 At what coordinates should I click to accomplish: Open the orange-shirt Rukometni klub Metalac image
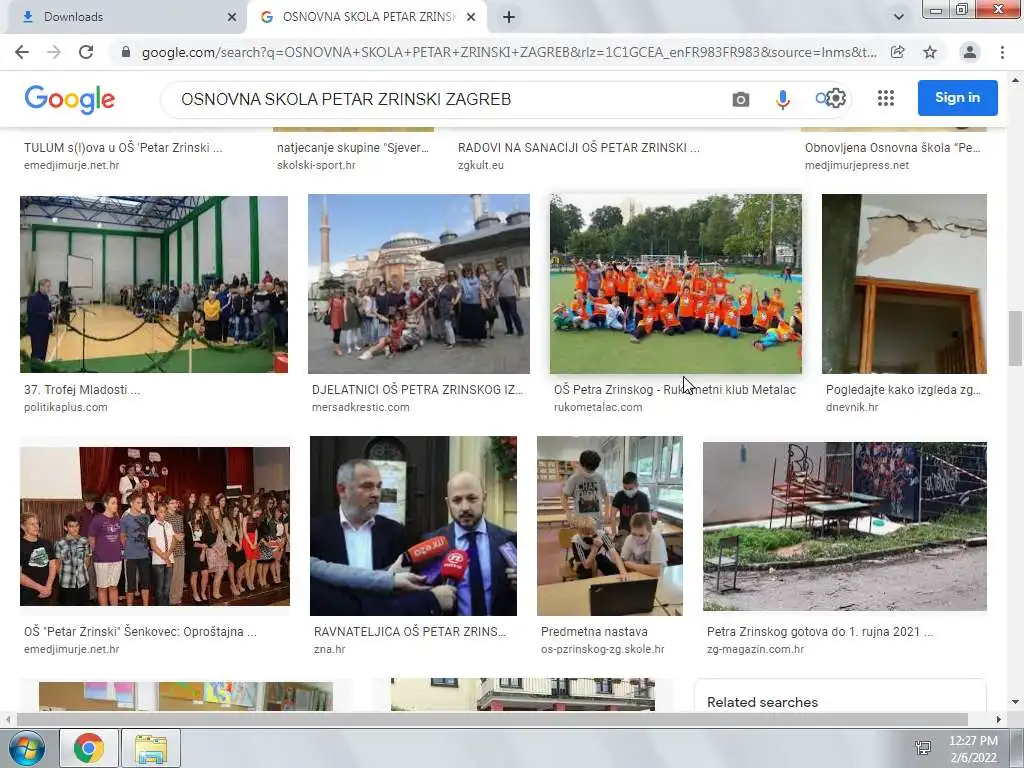pos(675,283)
